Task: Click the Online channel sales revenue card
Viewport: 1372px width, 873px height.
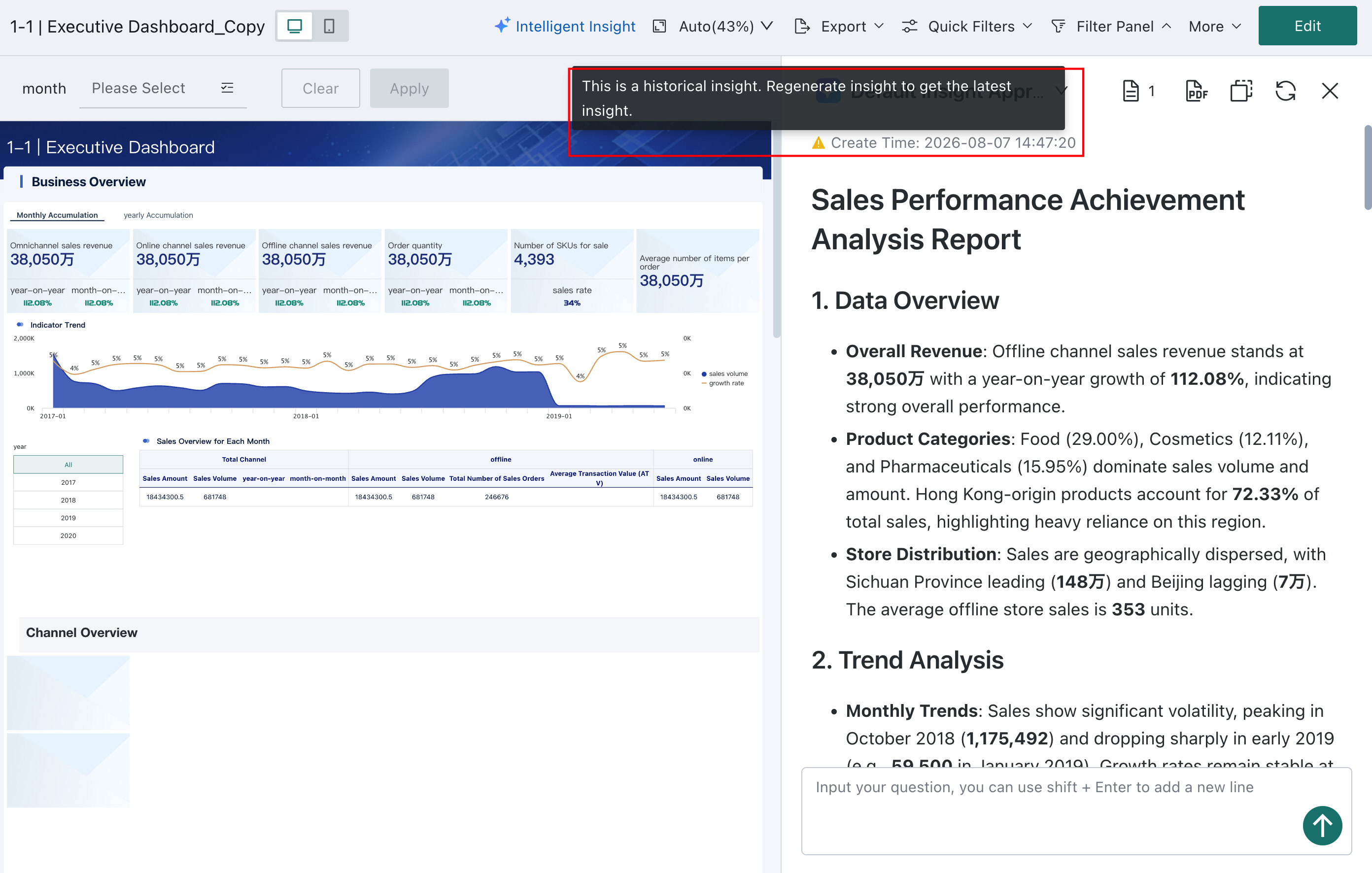Action: click(194, 271)
